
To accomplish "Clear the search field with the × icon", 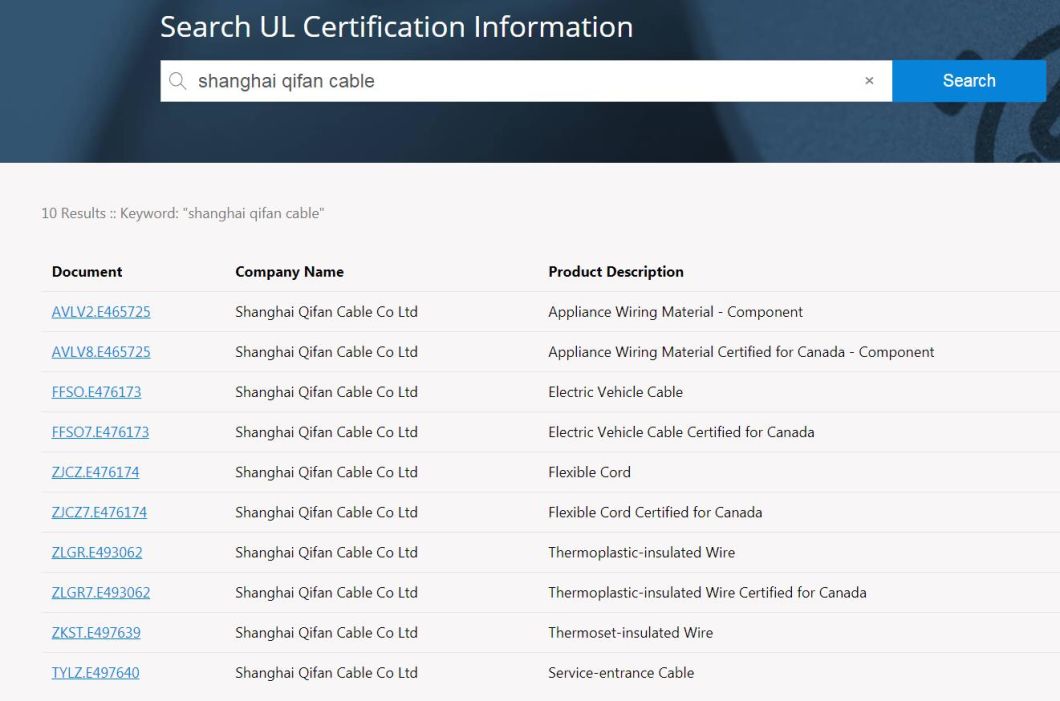I will (x=869, y=81).
